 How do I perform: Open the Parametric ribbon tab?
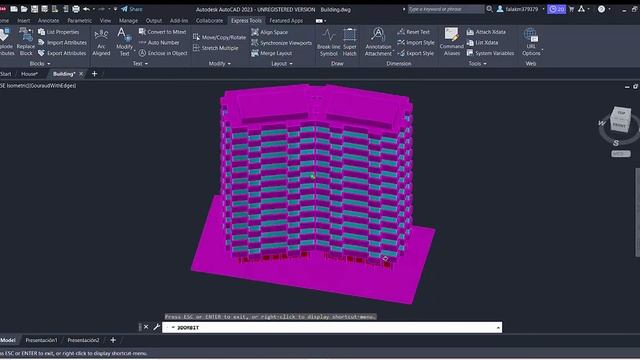[x=80, y=20]
